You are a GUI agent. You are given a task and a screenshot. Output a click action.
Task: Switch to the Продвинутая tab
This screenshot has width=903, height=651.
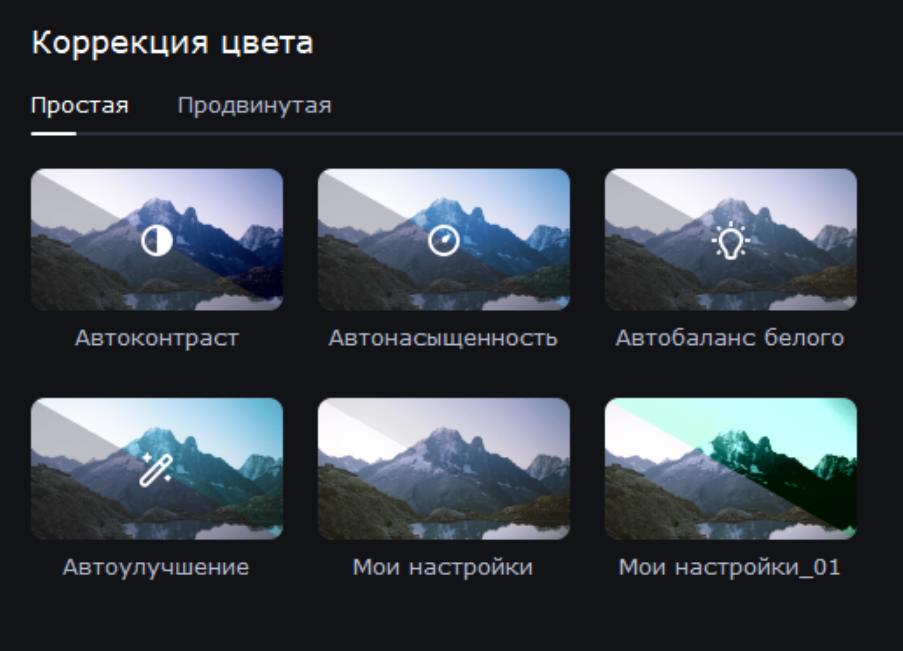click(255, 105)
